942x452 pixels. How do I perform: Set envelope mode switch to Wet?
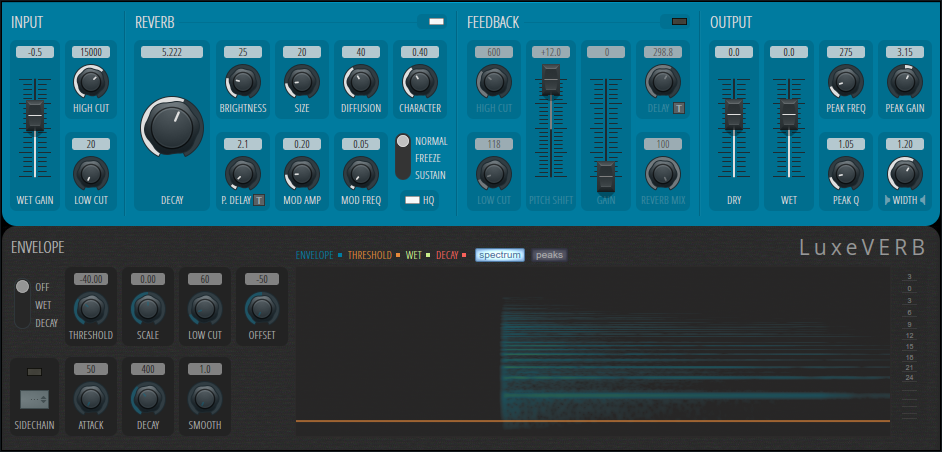(22, 304)
